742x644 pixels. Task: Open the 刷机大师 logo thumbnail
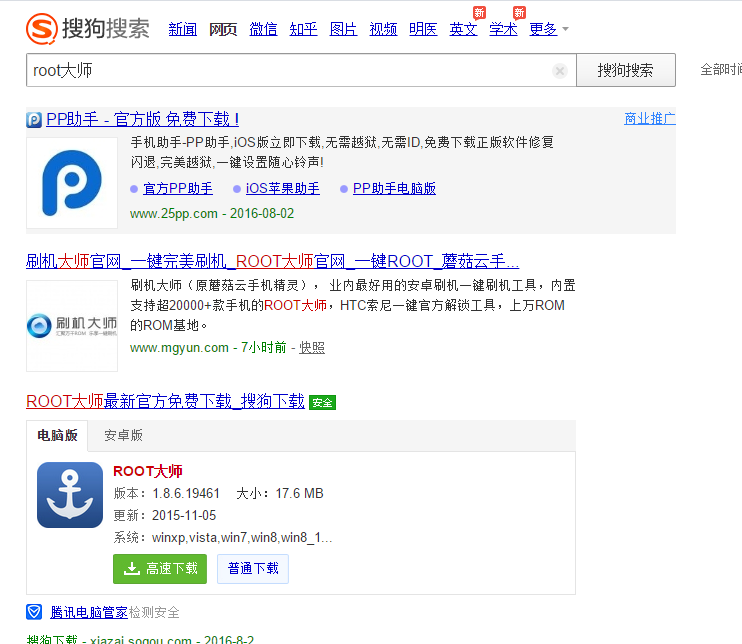point(72,326)
